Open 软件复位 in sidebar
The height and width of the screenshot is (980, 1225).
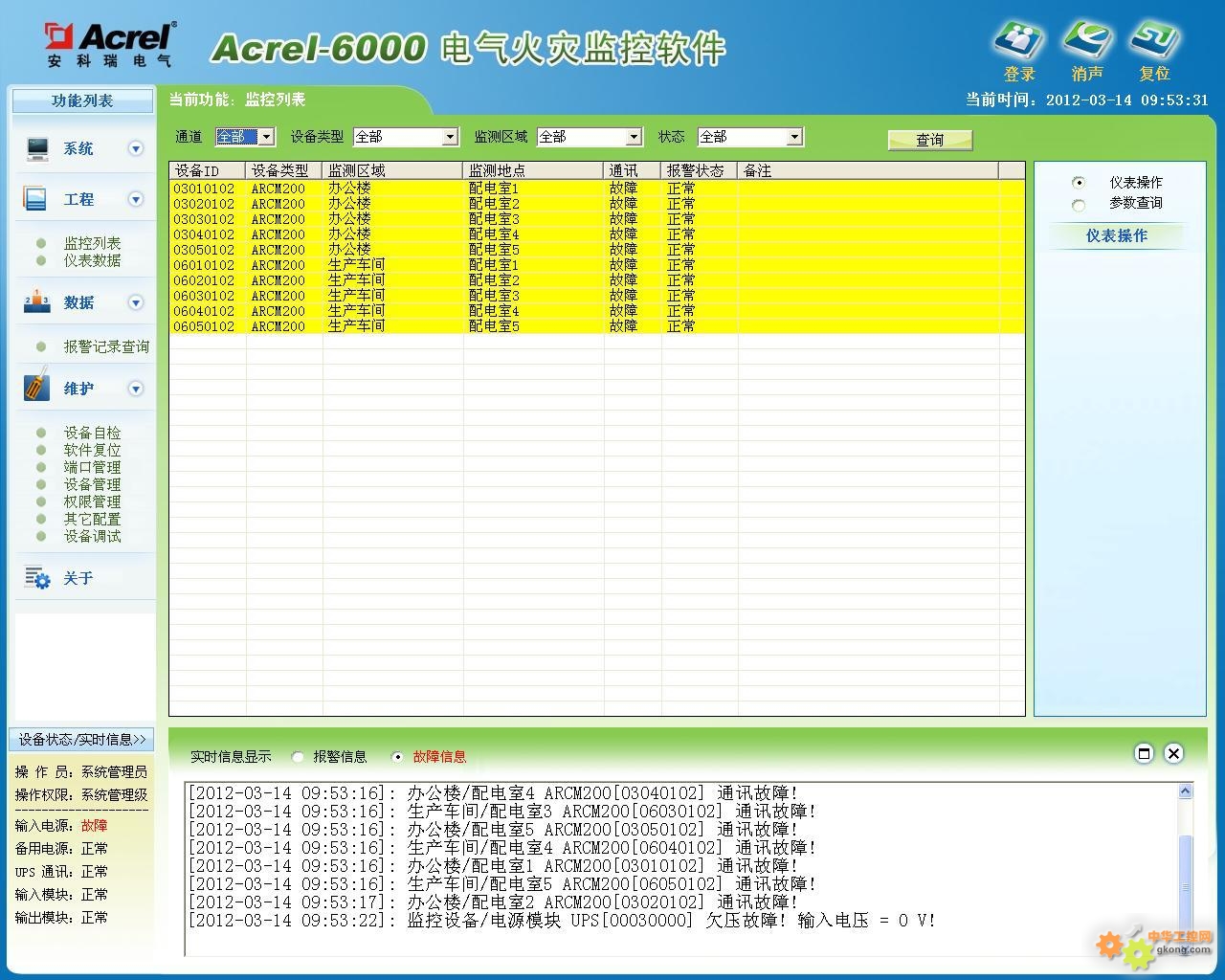click(92, 450)
